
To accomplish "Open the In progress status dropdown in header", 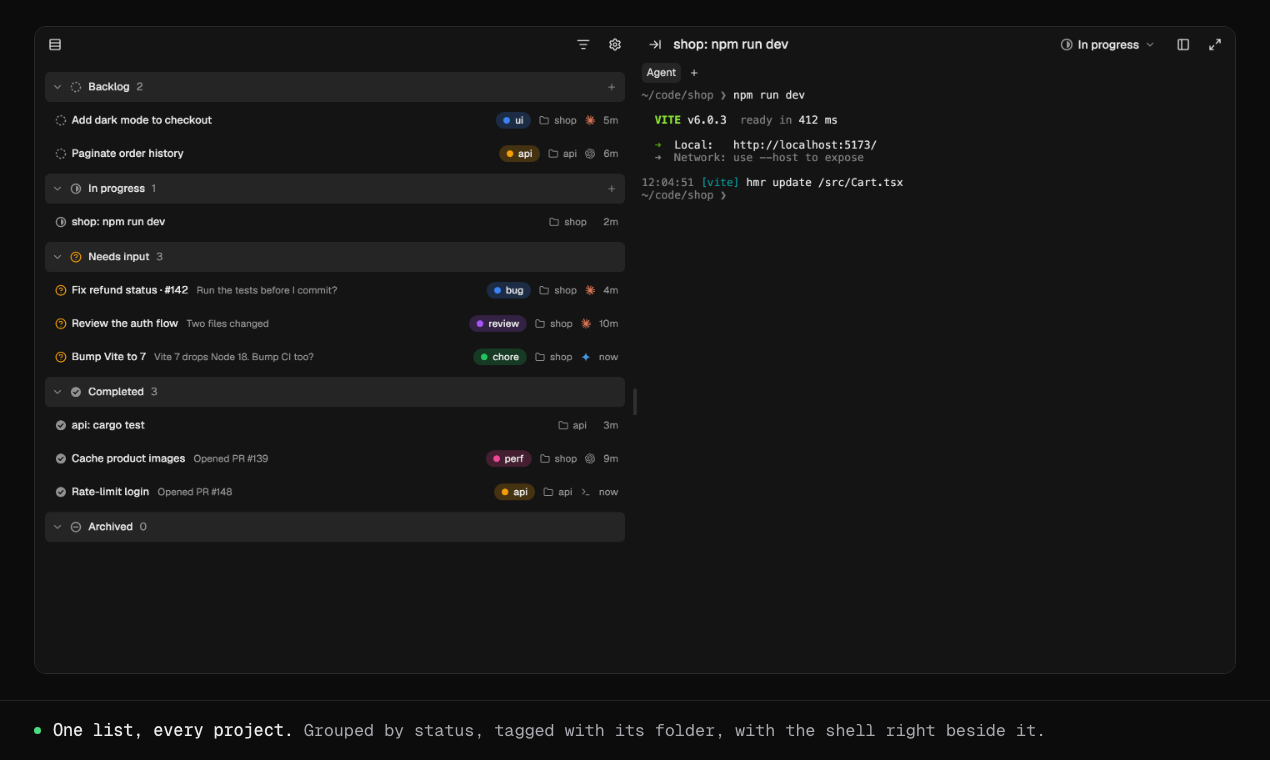I will (1107, 45).
